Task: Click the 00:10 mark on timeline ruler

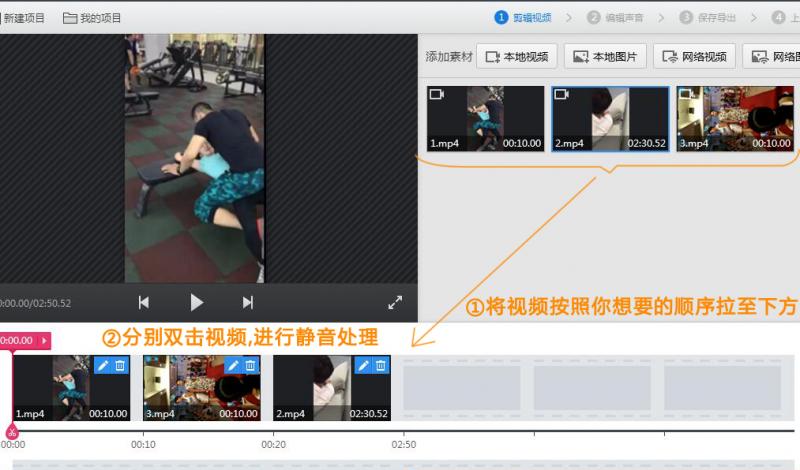Action: click(x=143, y=444)
